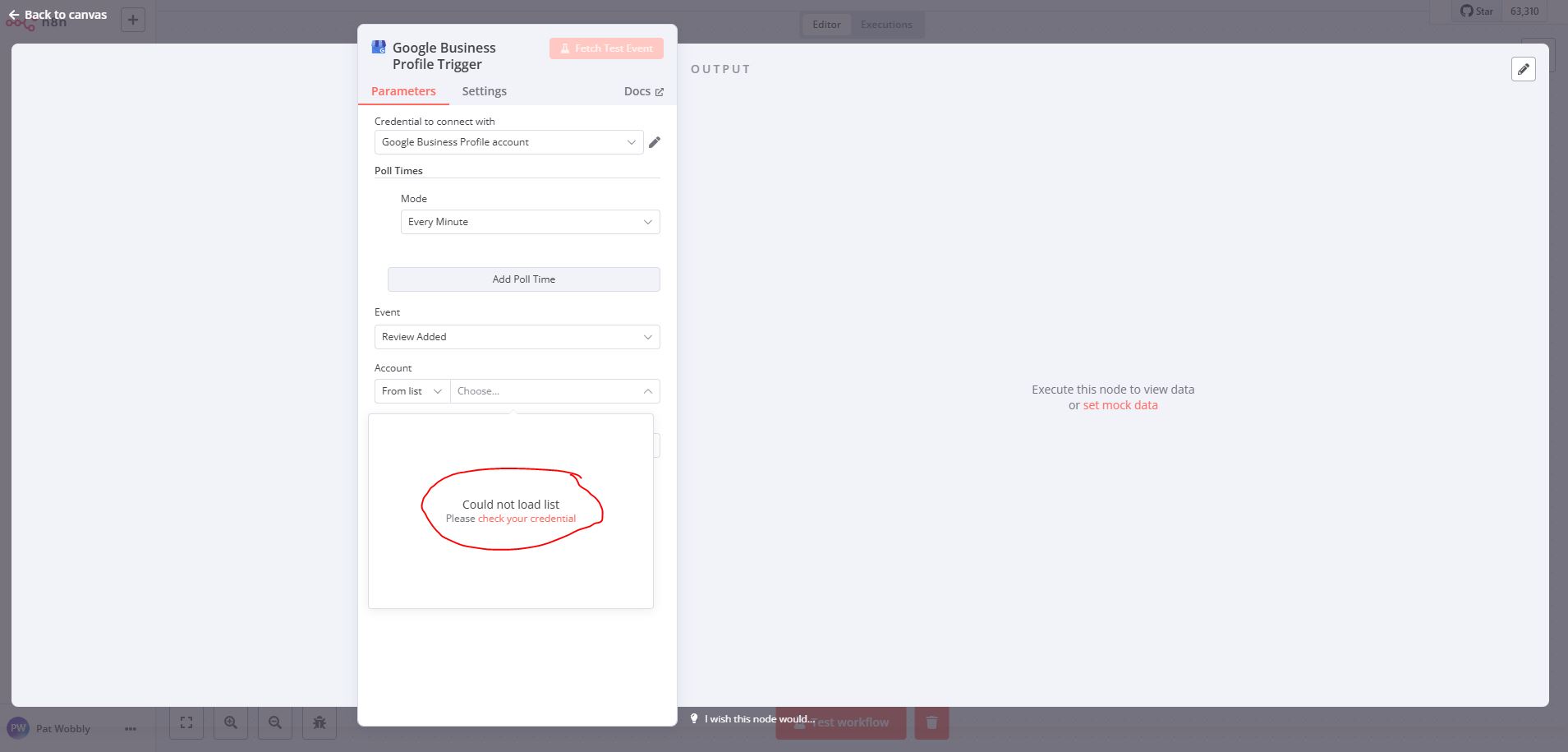Open the Event dropdown showing Review Added
The height and width of the screenshot is (752, 1568).
[517, 337]
